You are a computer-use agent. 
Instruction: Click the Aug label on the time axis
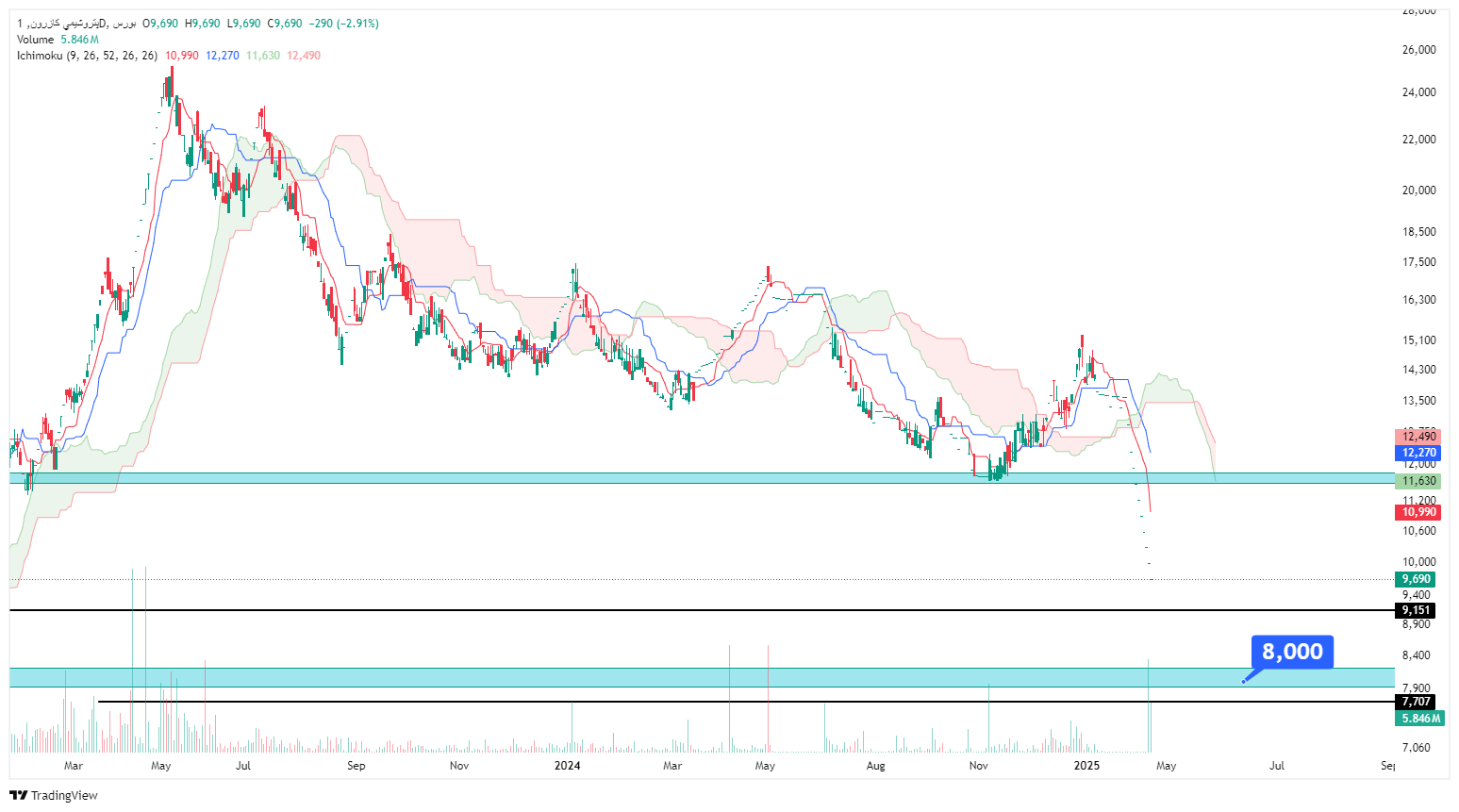pyautogui.click(x=876, y=766)
